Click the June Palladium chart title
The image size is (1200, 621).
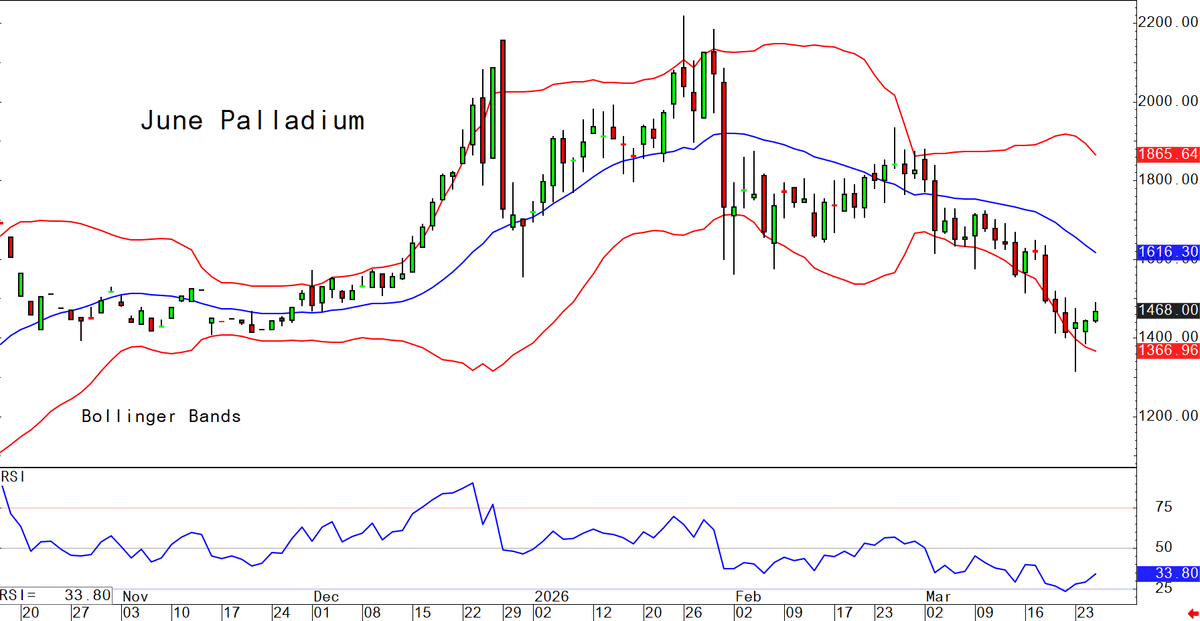[252, 122]
